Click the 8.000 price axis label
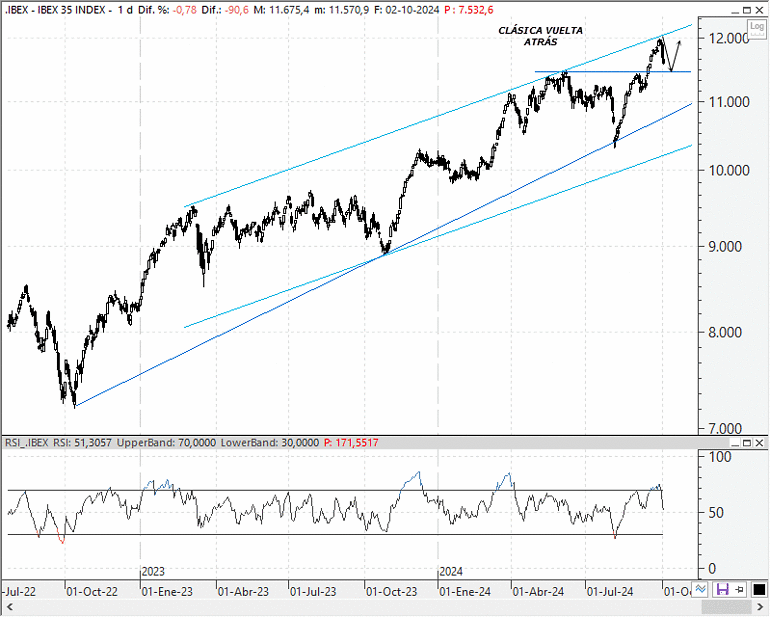770x617 pixels. click(725, 333)
